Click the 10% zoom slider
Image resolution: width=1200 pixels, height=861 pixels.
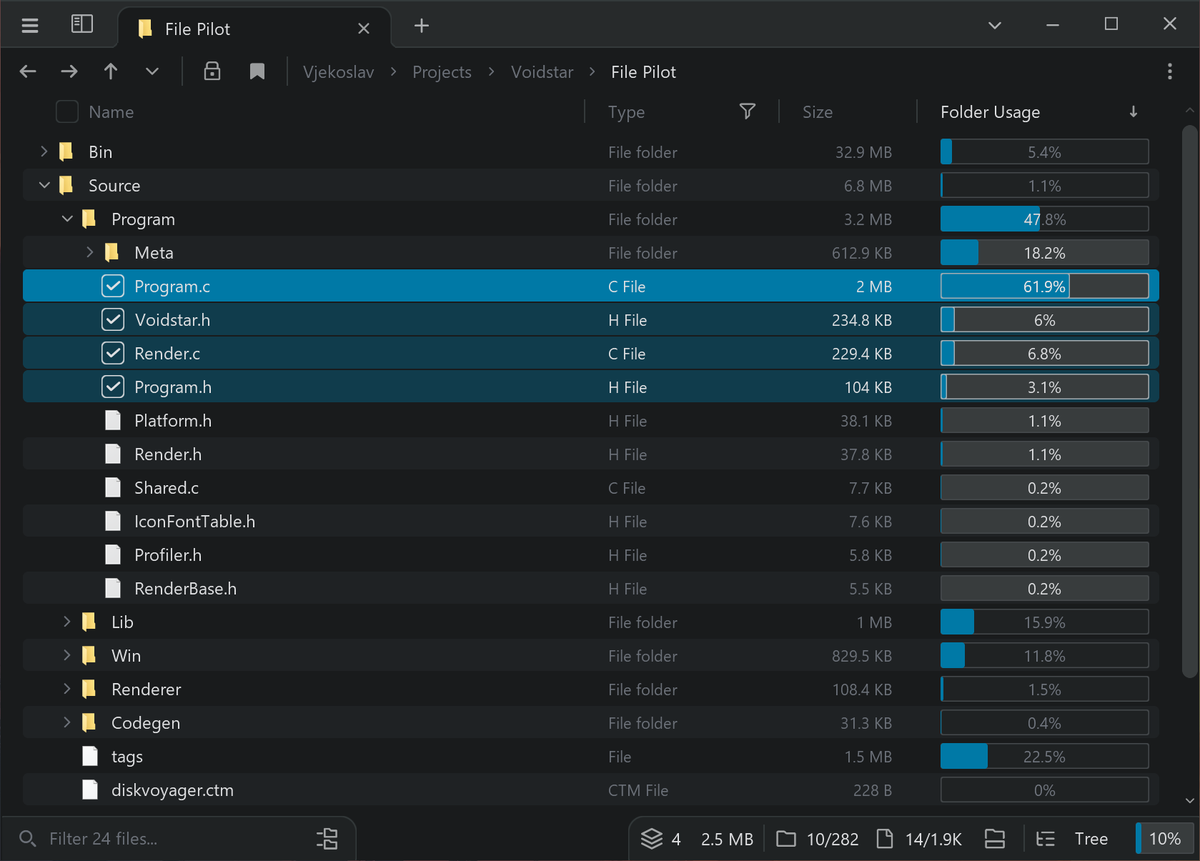(1163, 839)
